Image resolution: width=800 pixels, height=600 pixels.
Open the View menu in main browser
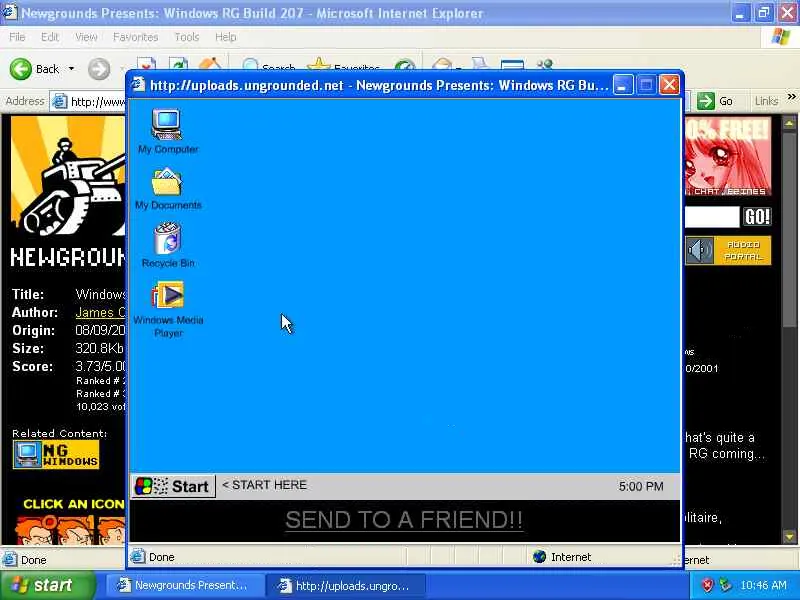click(86, 37)
